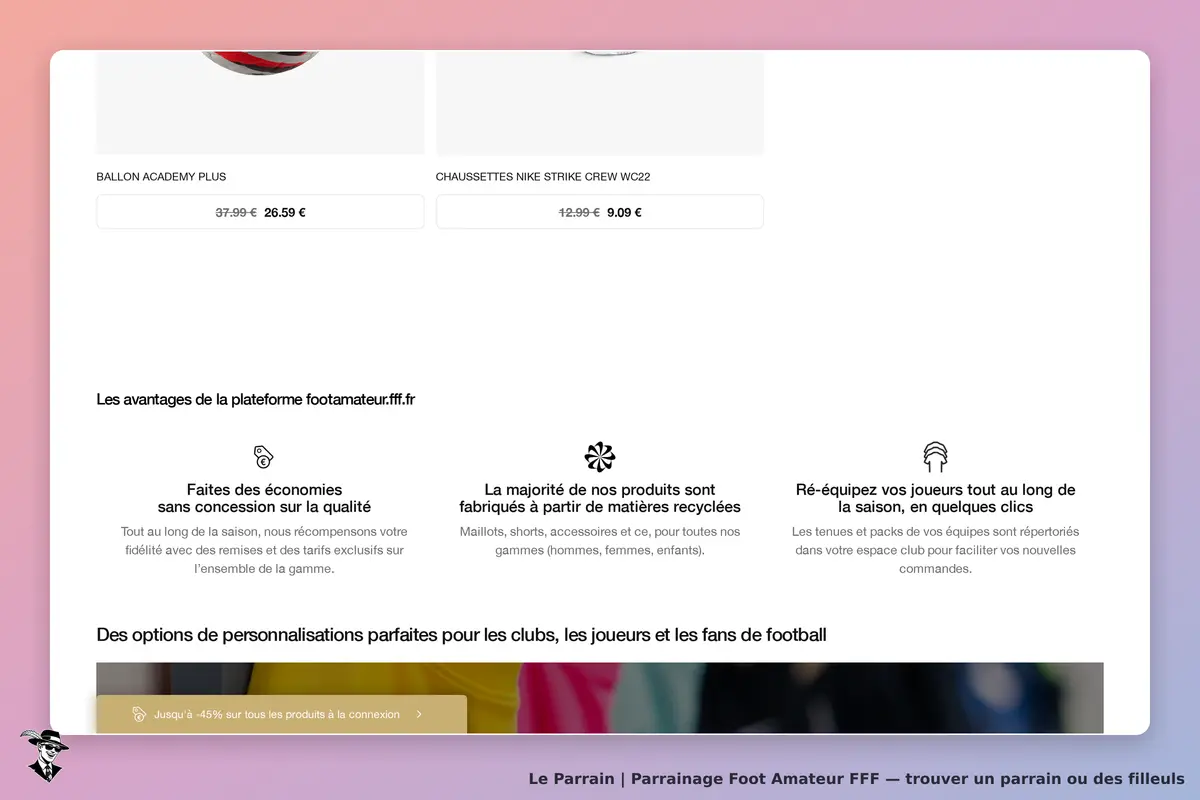This screenshot has width=1200, height=800.
Task: Click the tag icon in the gold banner
Action: [x=140, y=714]
